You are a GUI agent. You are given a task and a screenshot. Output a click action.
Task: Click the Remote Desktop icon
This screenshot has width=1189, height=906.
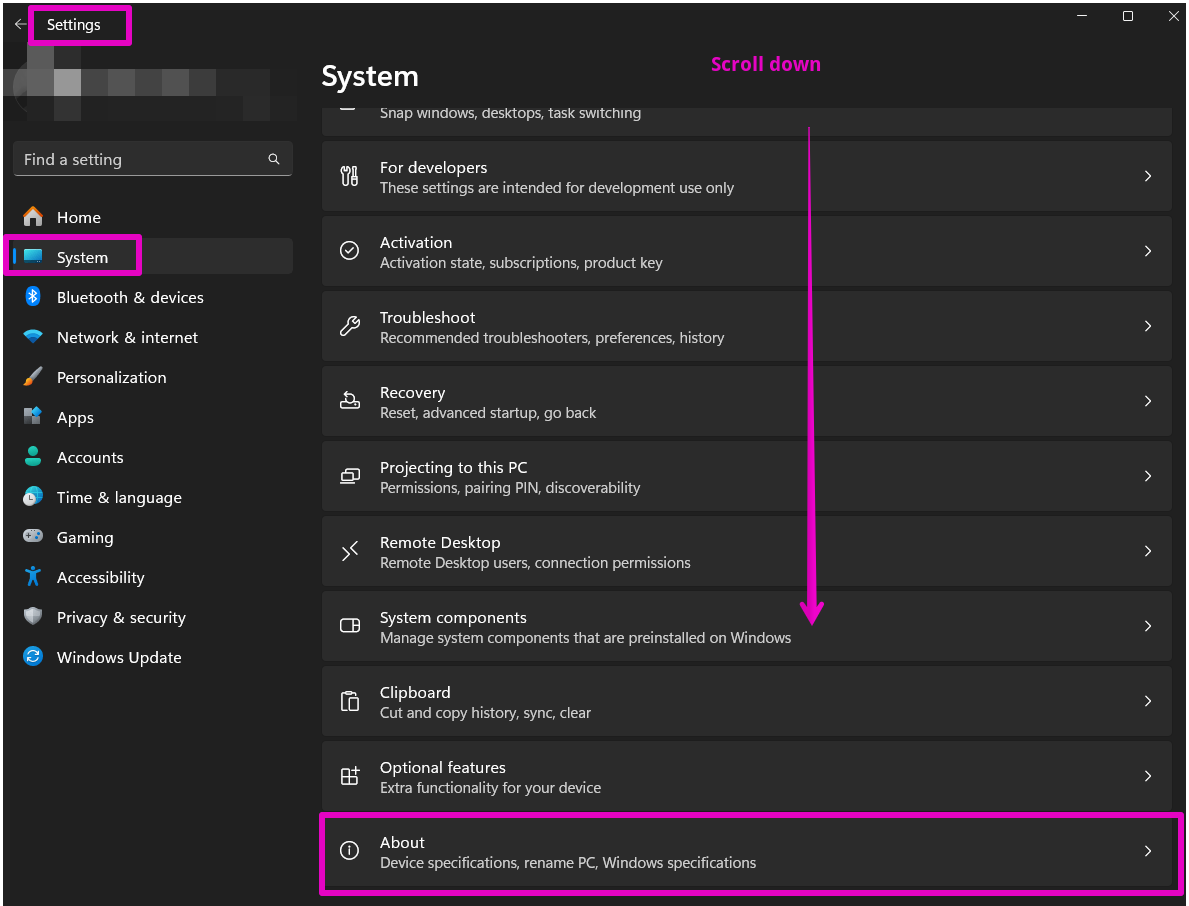(350, 550)
